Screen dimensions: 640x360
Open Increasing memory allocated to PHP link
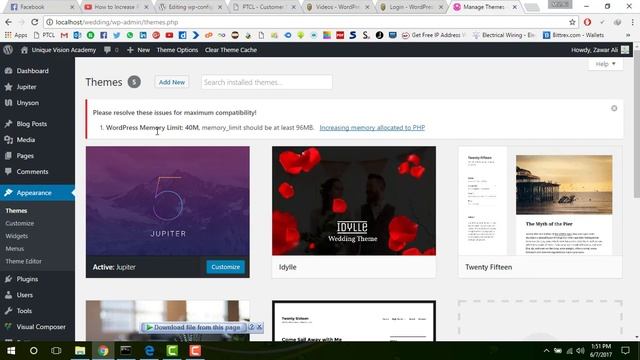[x=372, y=128]
